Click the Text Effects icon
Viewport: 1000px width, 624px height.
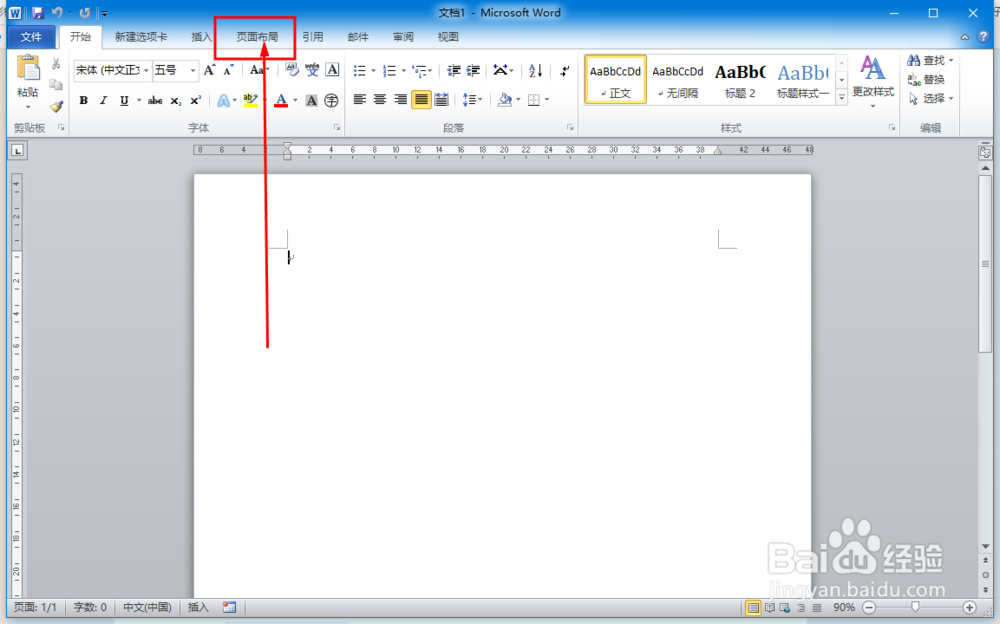[x=223, y=100]
